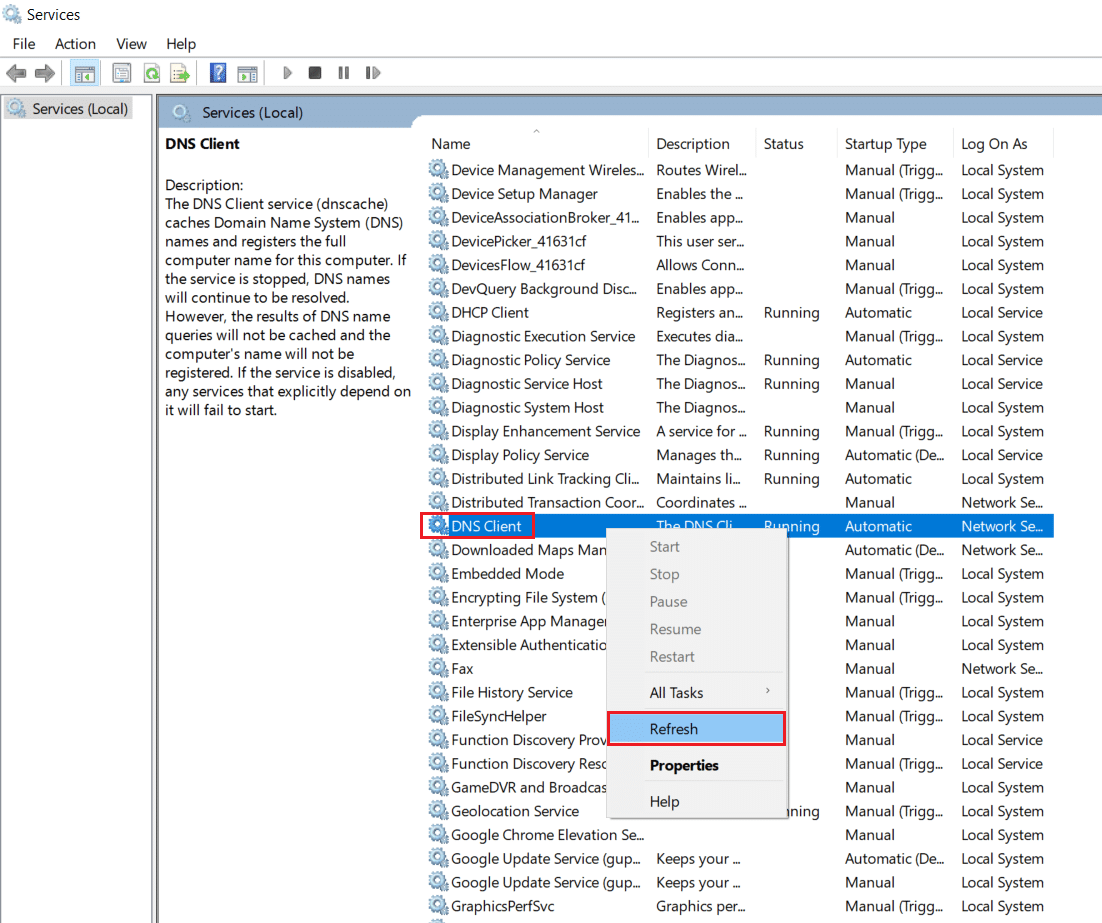The image size is (1102, 923).
Task: Open Help via blue question mark icon
Action: [x=218, y=73]
